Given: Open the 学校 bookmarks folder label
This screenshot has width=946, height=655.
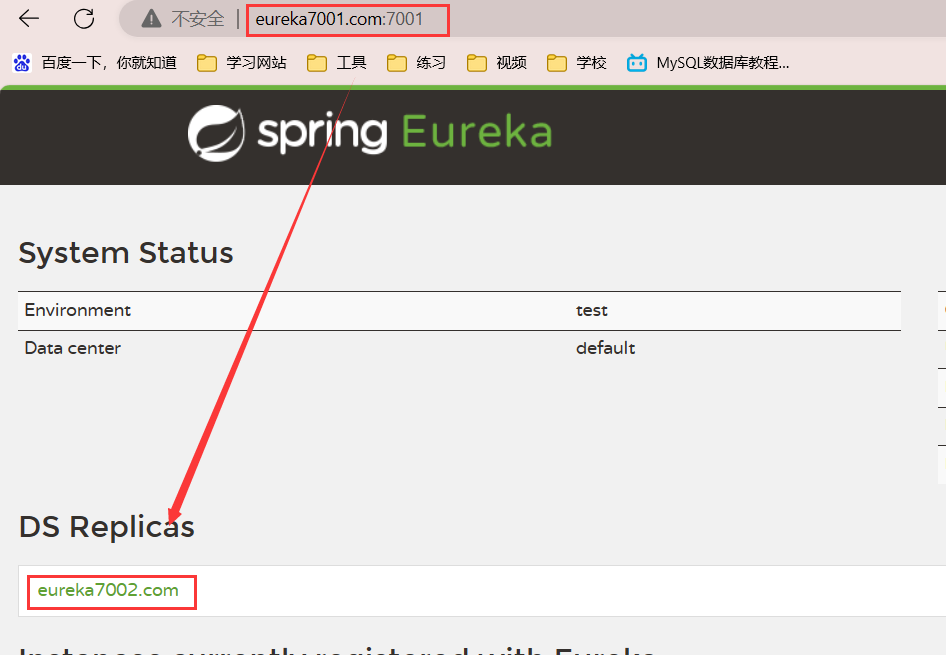Looking at the screenshot, I should (591, 63).
